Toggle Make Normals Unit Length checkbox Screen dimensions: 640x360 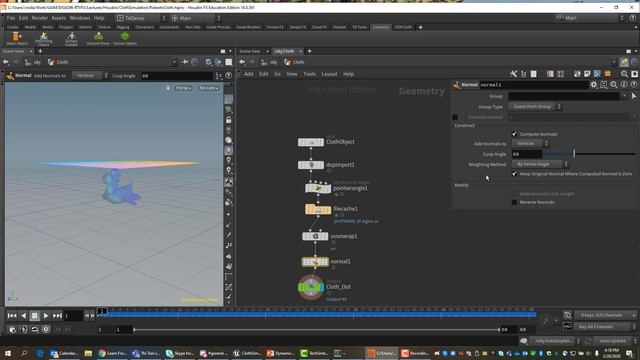514,194
